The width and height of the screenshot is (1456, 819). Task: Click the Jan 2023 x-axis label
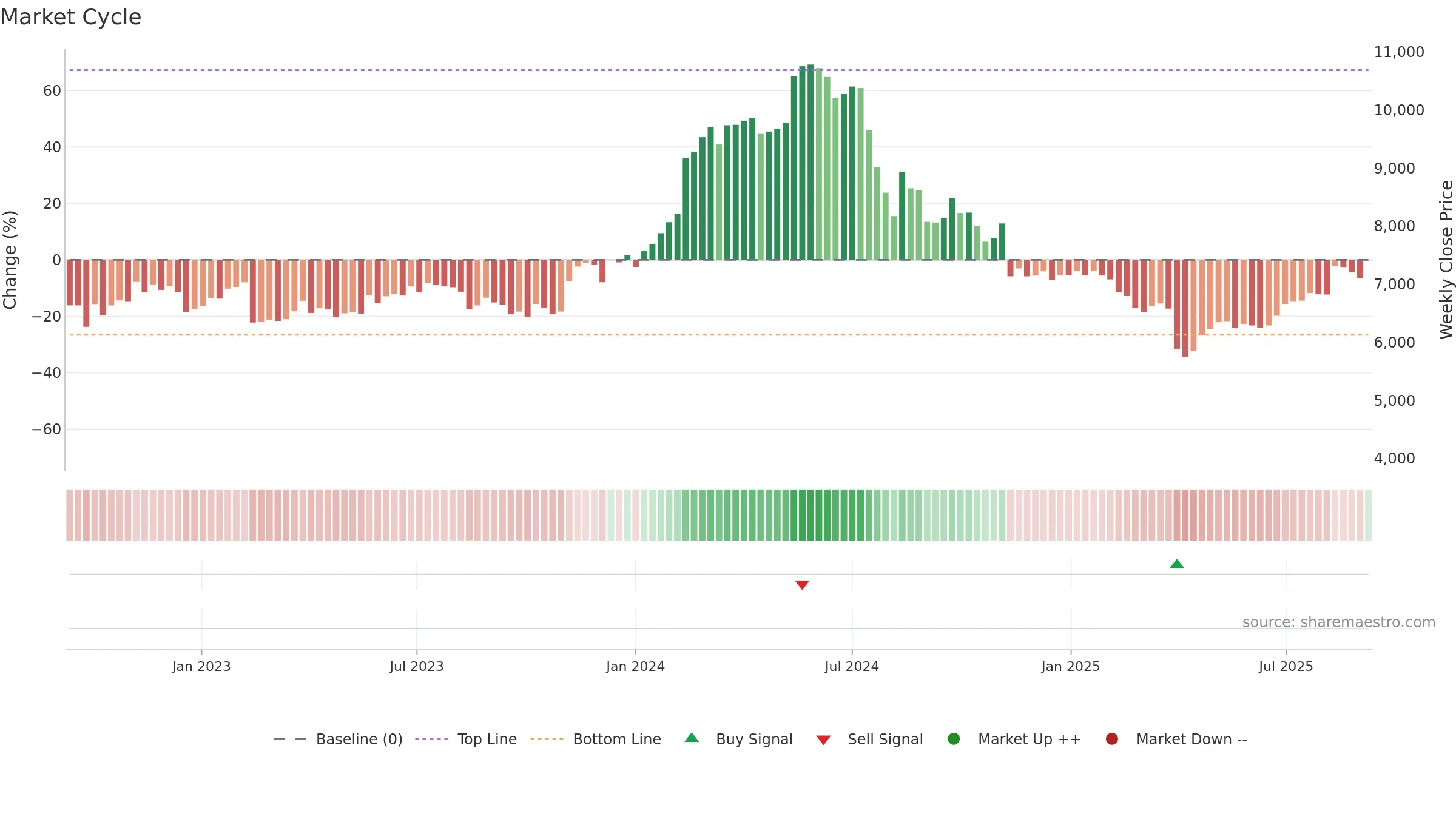click(x=201, y=666)
